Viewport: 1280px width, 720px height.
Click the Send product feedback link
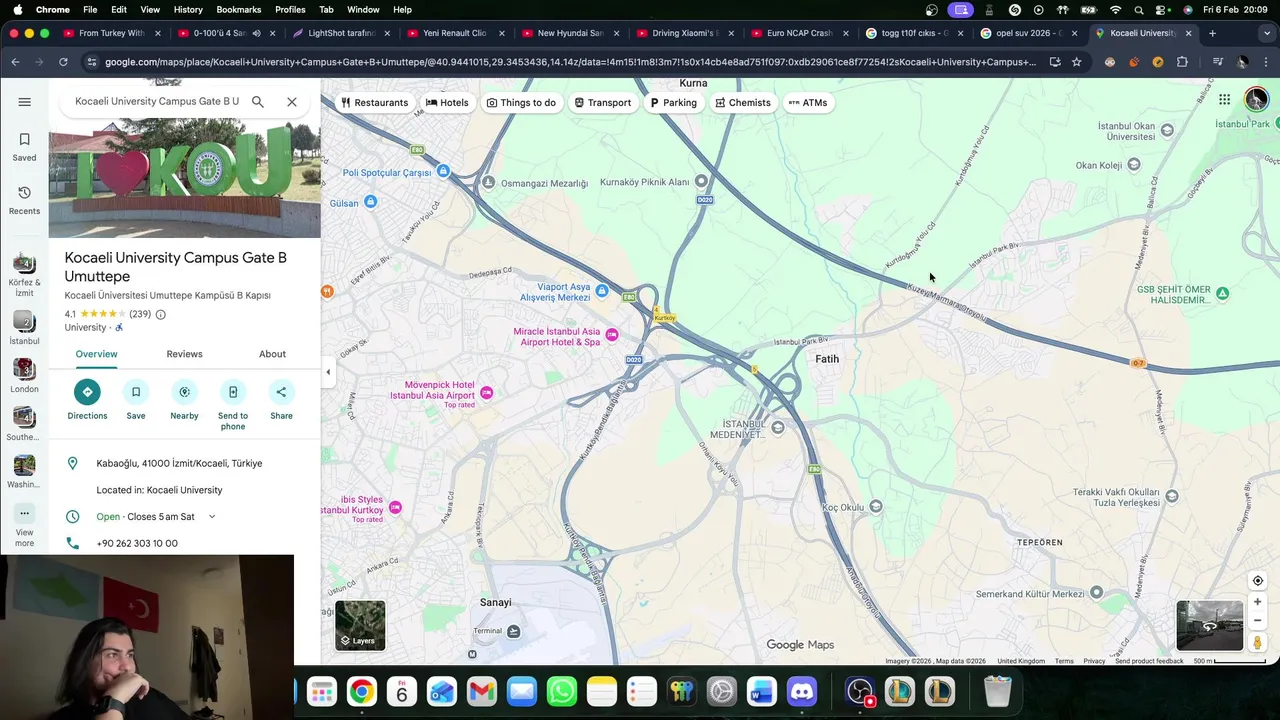coord(1149,661)
